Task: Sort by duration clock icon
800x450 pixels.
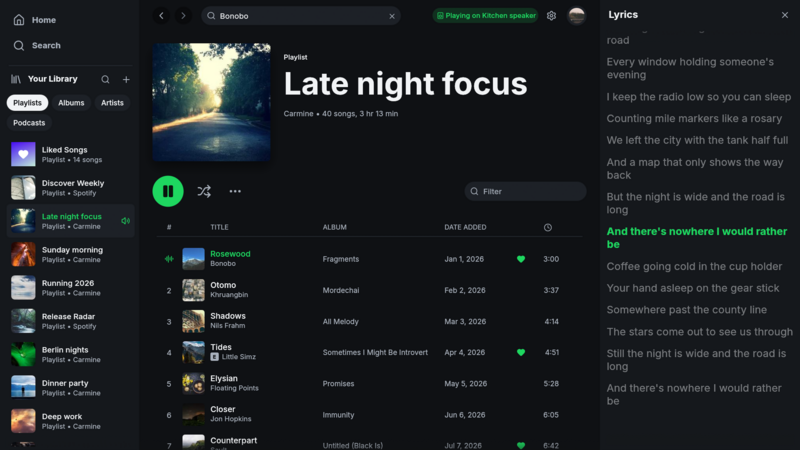Action: [x=548, y=228]
